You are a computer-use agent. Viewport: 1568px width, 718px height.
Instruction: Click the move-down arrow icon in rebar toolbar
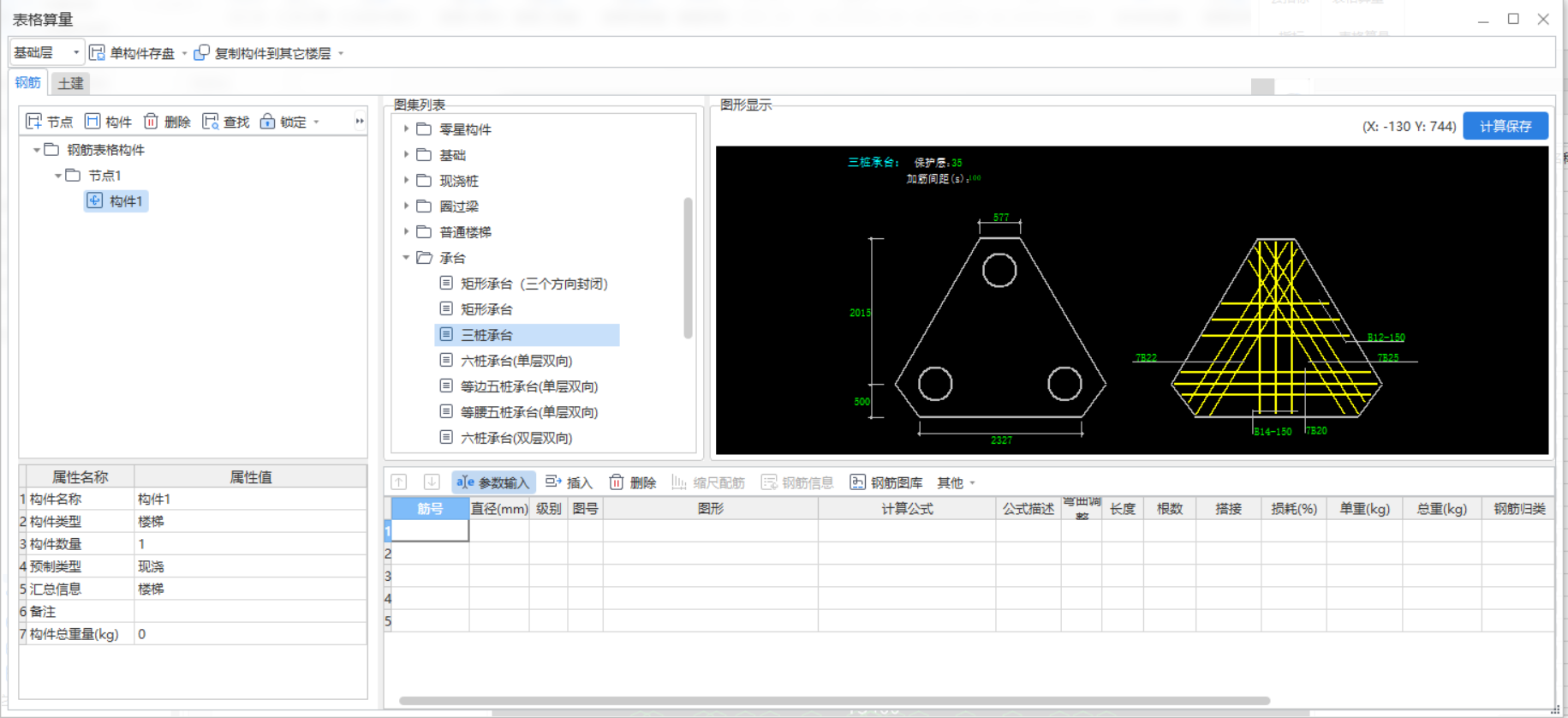pyautogui.click(x=432, y=482)
